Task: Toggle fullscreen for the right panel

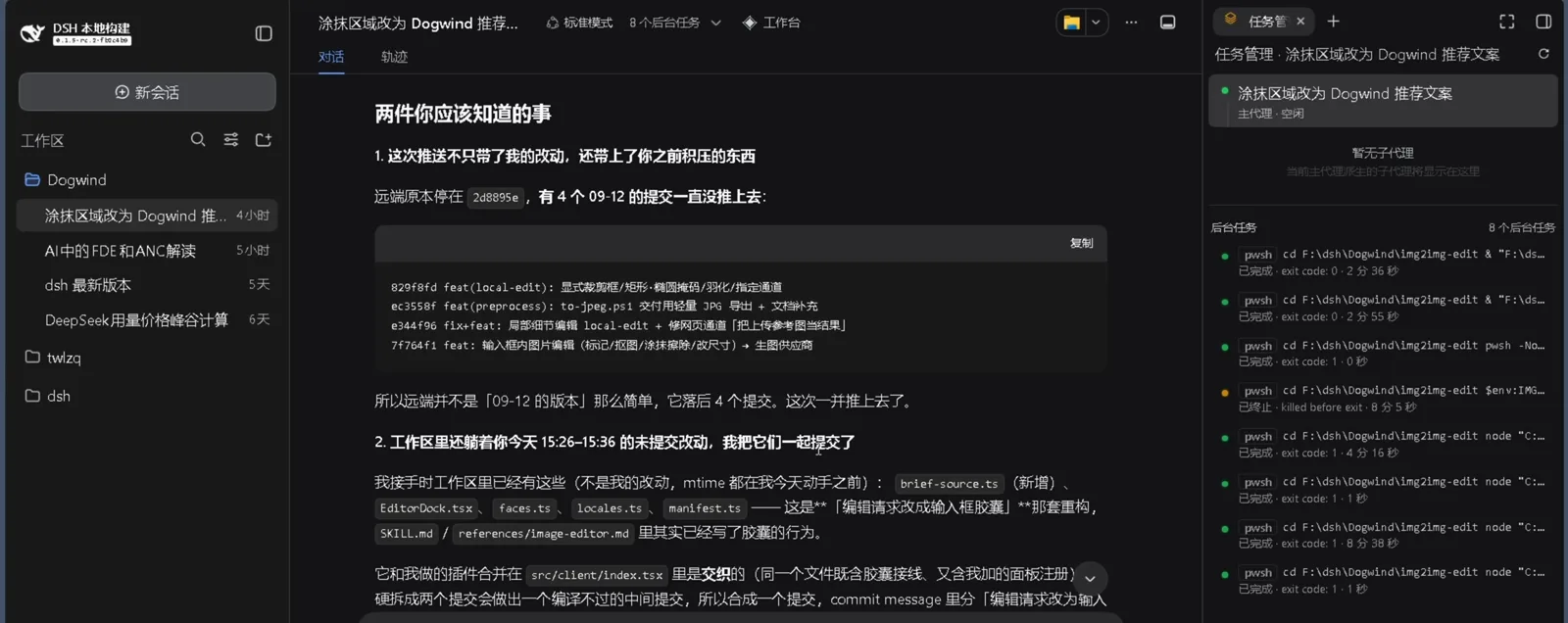Action: pos(1507,21)
